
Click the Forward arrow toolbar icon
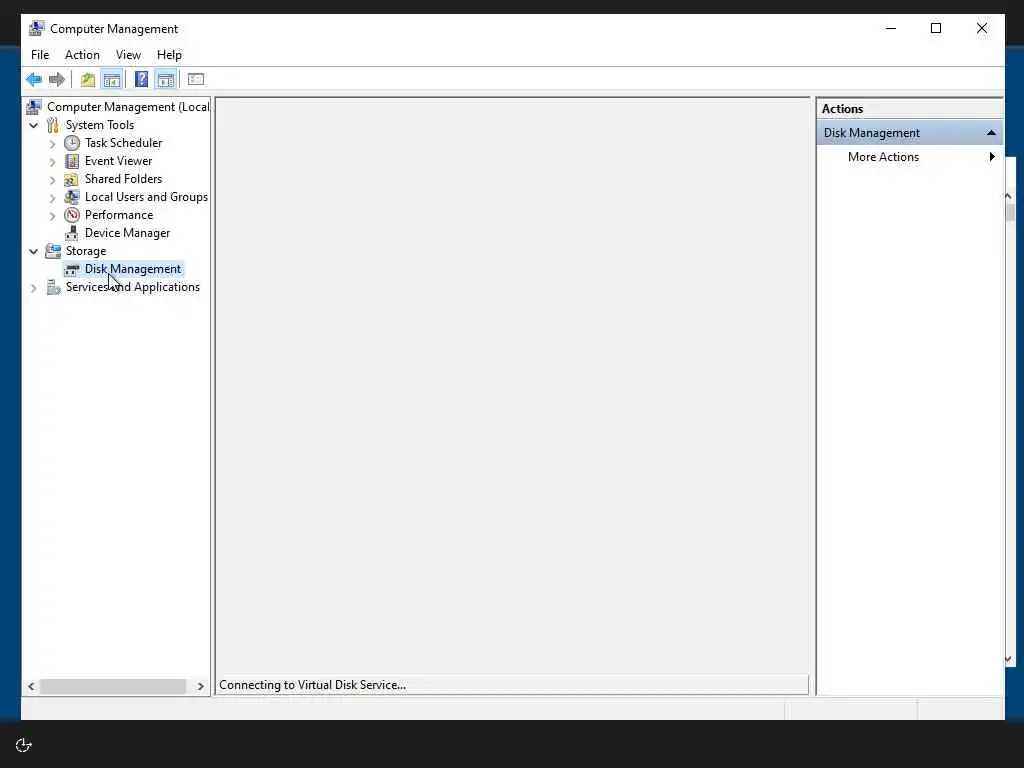(x=57, y=80)
